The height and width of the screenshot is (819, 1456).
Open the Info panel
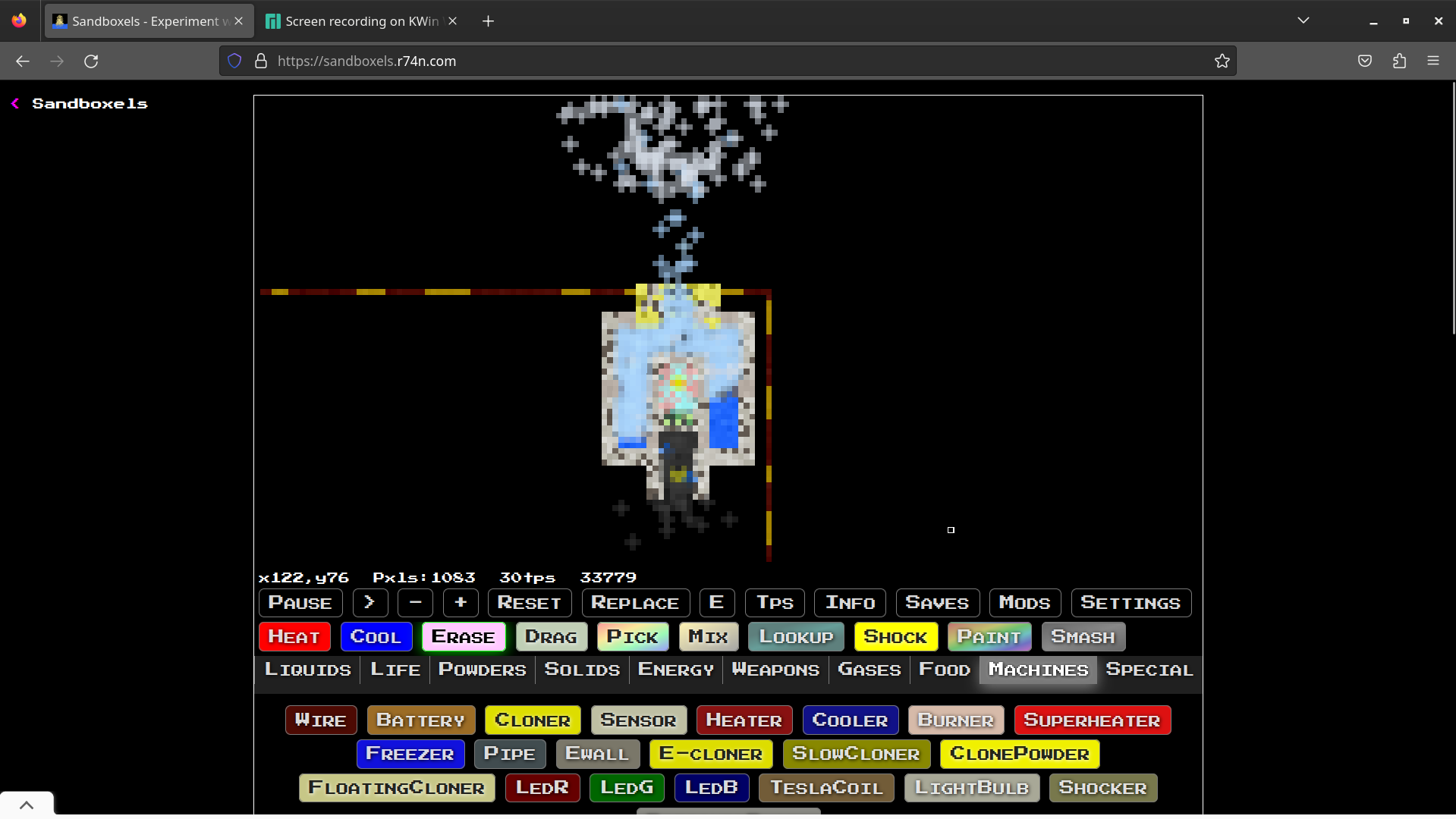851,603
